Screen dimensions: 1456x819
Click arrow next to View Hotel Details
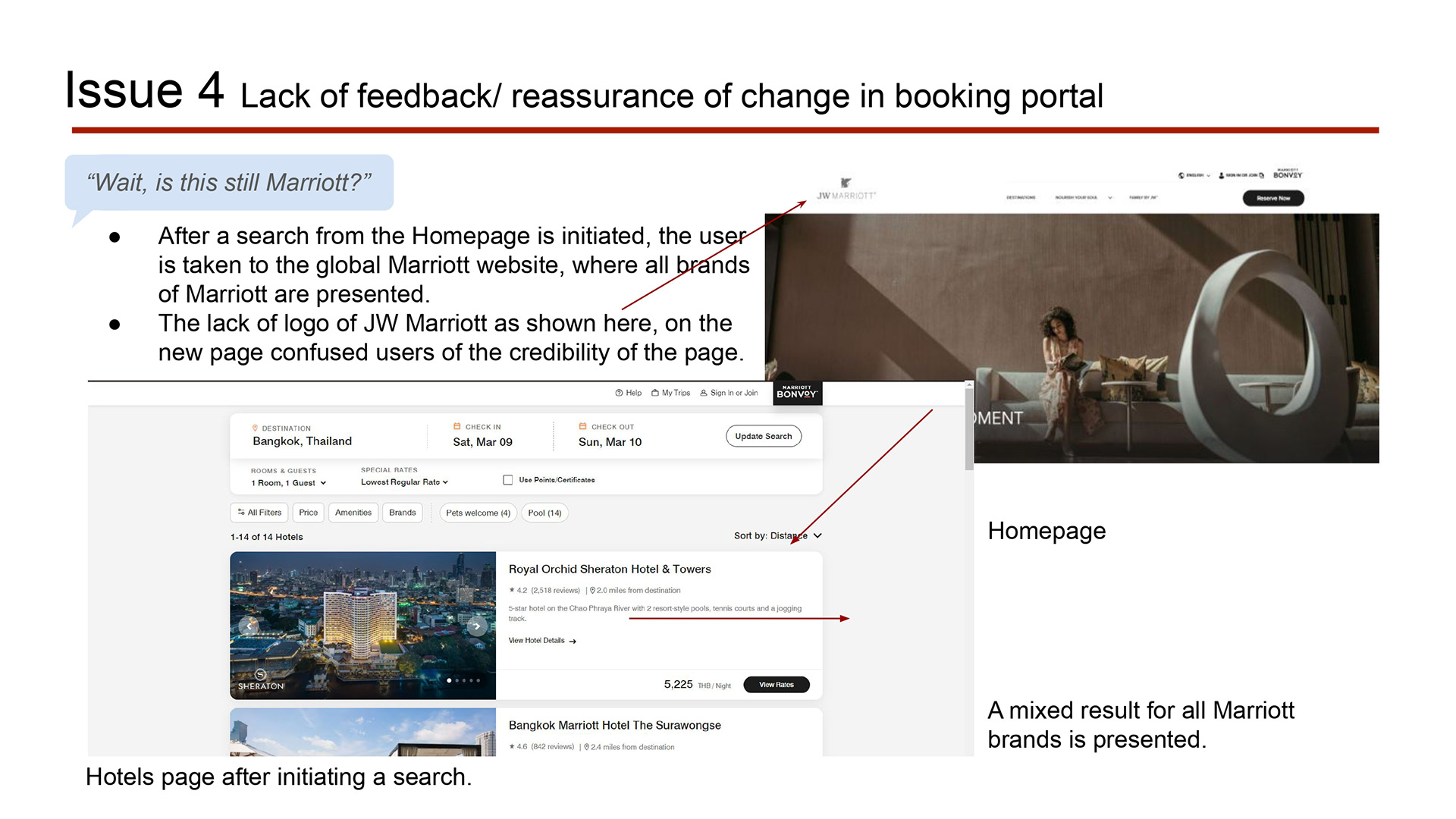pos(573,642)
